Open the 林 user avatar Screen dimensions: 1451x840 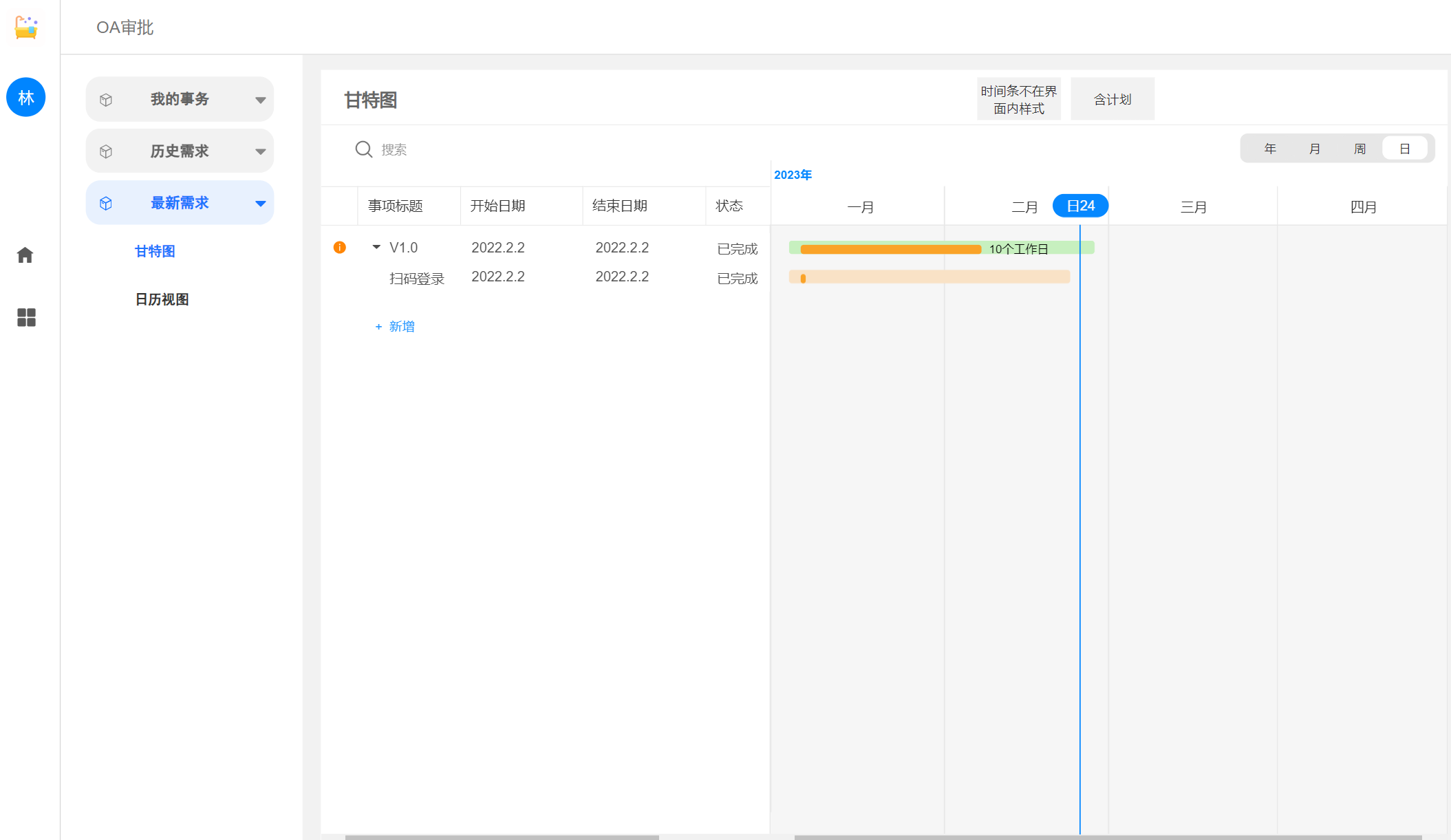26,97
